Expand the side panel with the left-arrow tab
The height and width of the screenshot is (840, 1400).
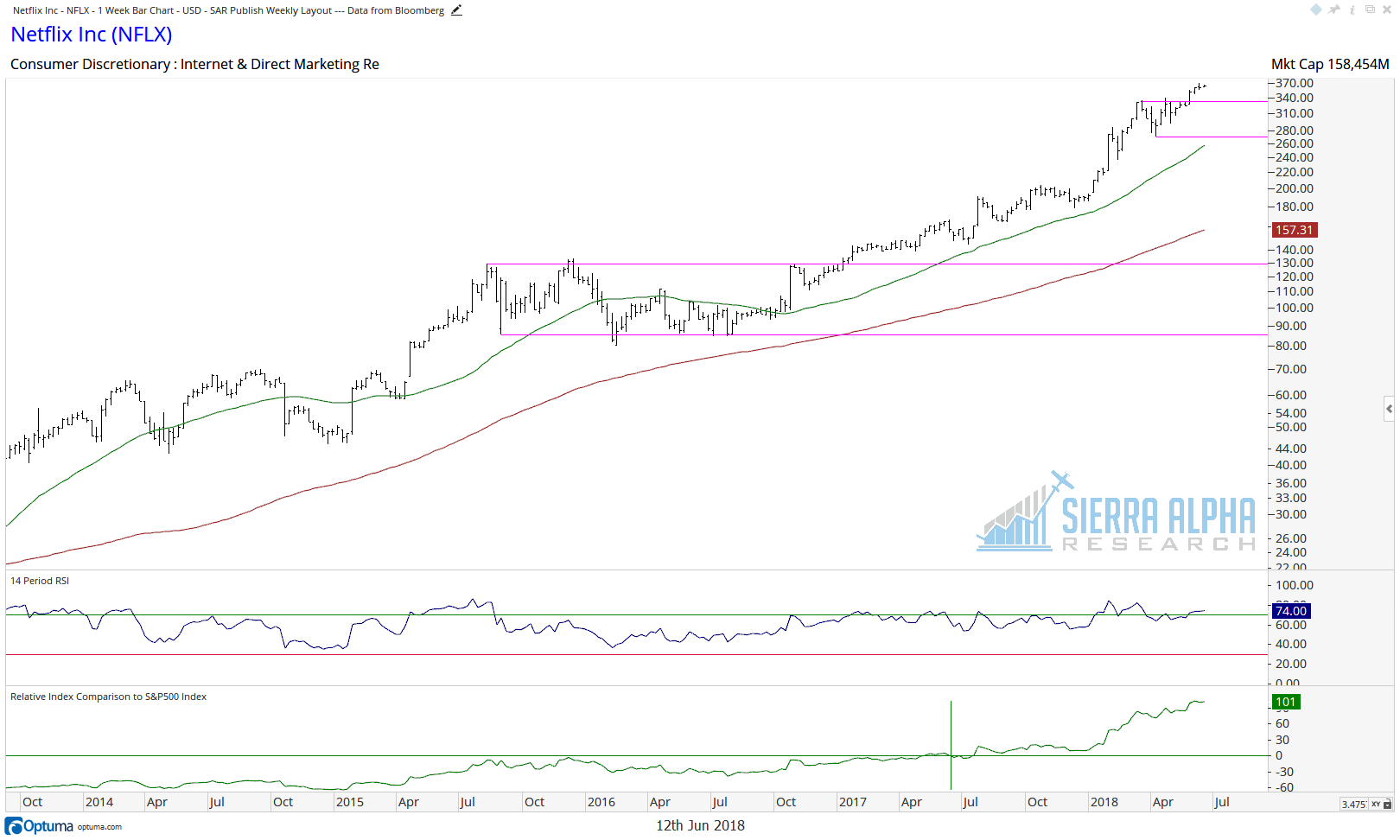(1389, 409)
